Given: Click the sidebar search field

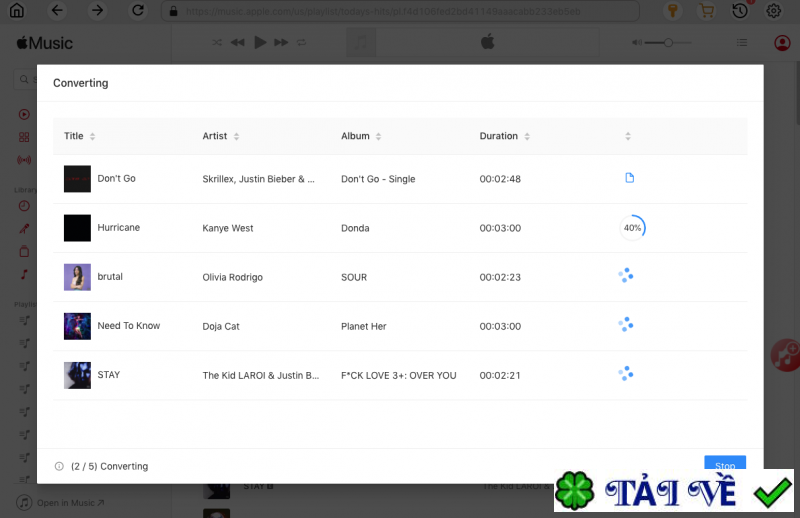Looking at the screenshot, I should (x=26, y=80).
